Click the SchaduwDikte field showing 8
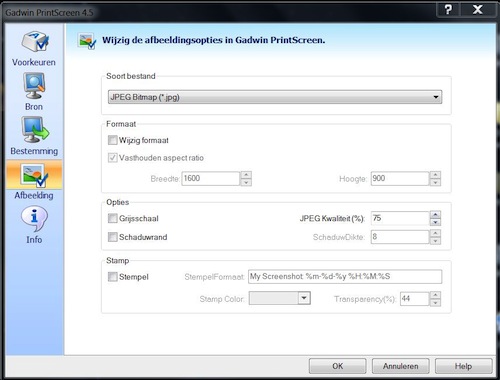500x380 pixels. click(400, 237)
